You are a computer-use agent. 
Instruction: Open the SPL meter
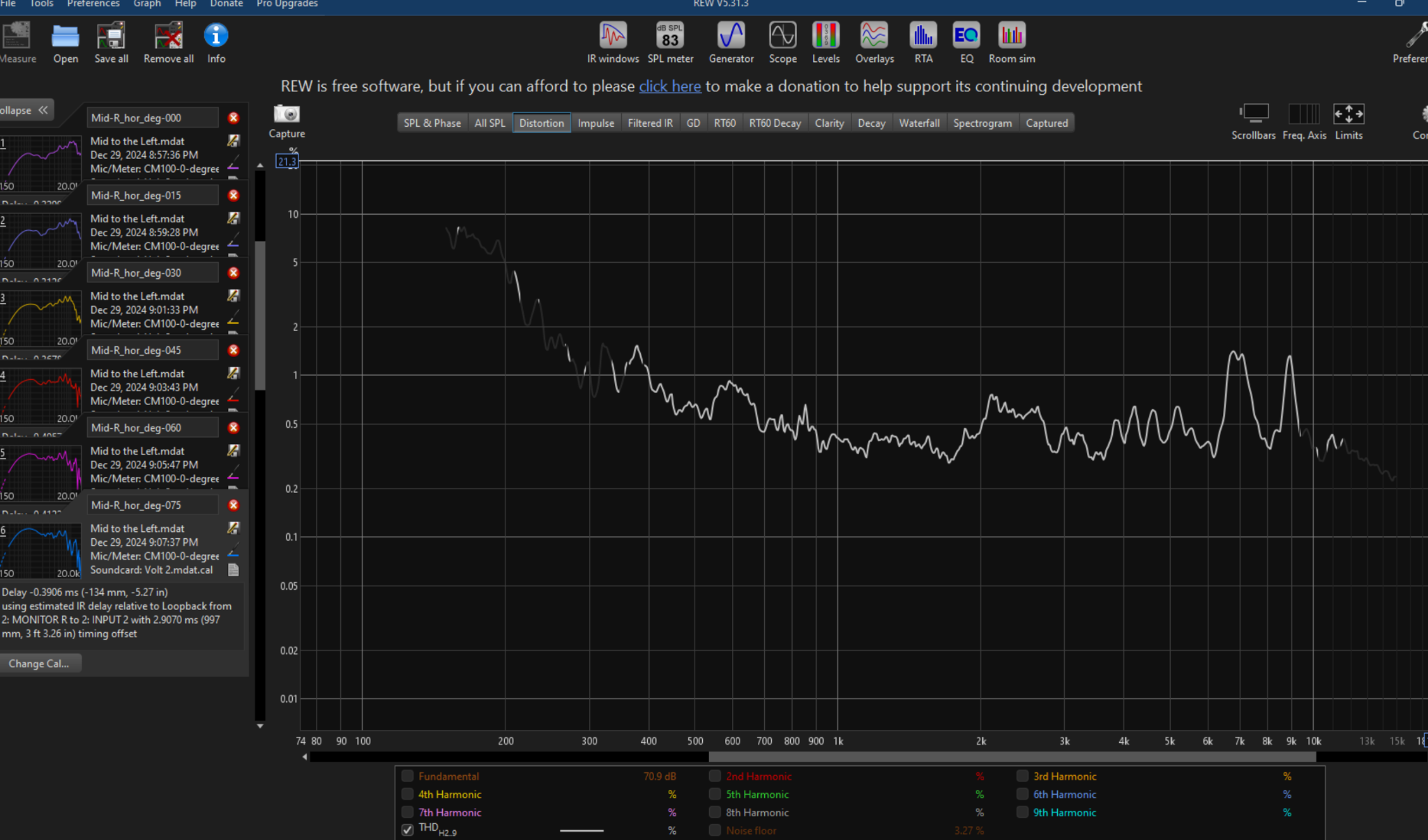(670, 43)
